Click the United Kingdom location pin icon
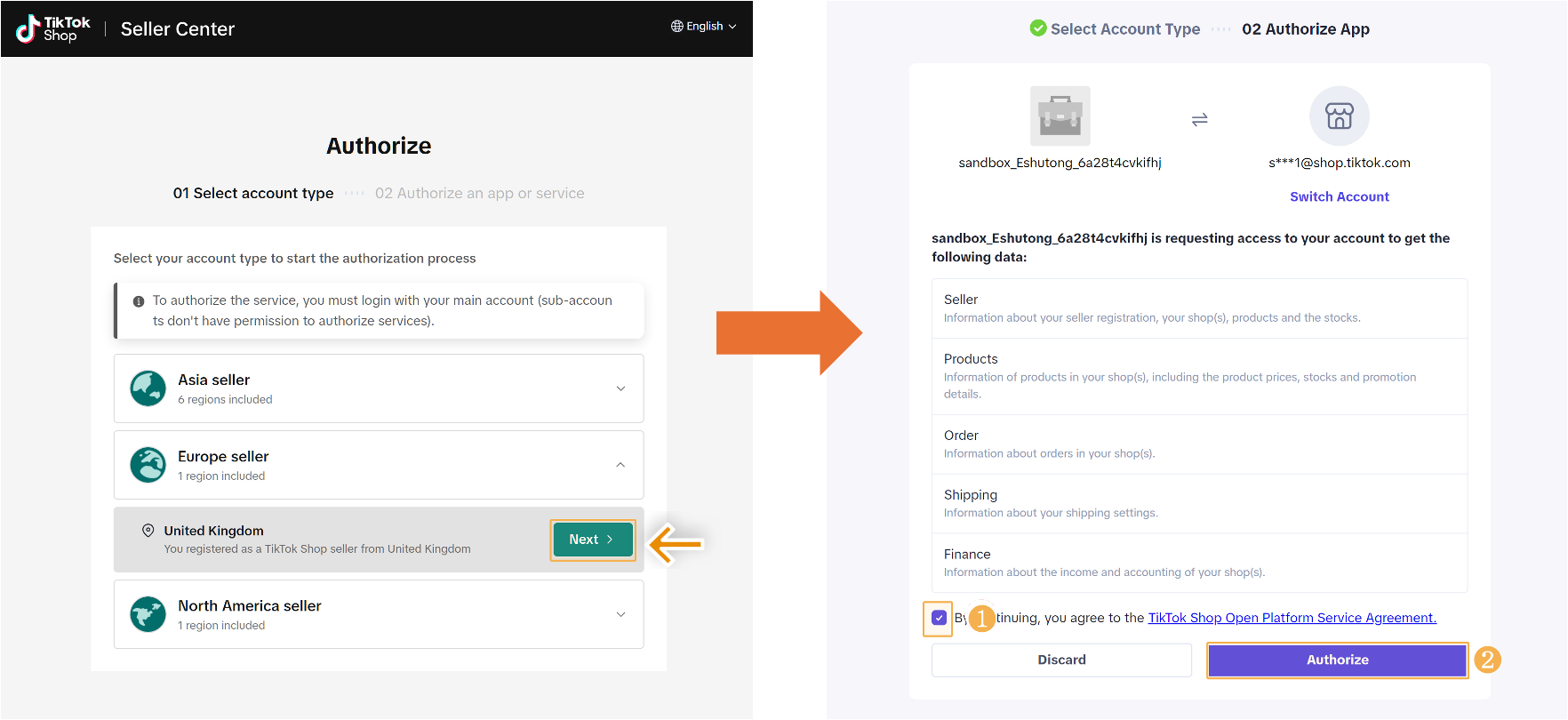This screenshot has height=720, width=1568. click(148, 531)
